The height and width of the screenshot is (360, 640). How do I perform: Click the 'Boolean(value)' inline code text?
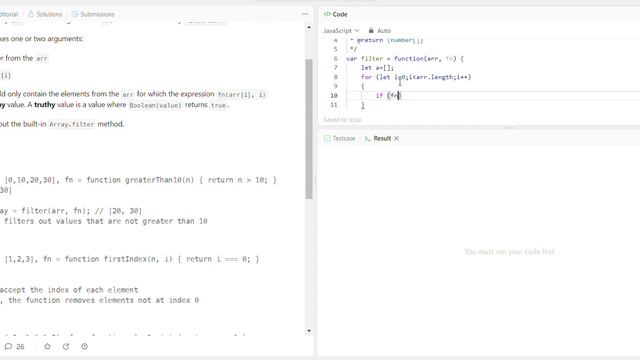[x=155, y=105]
